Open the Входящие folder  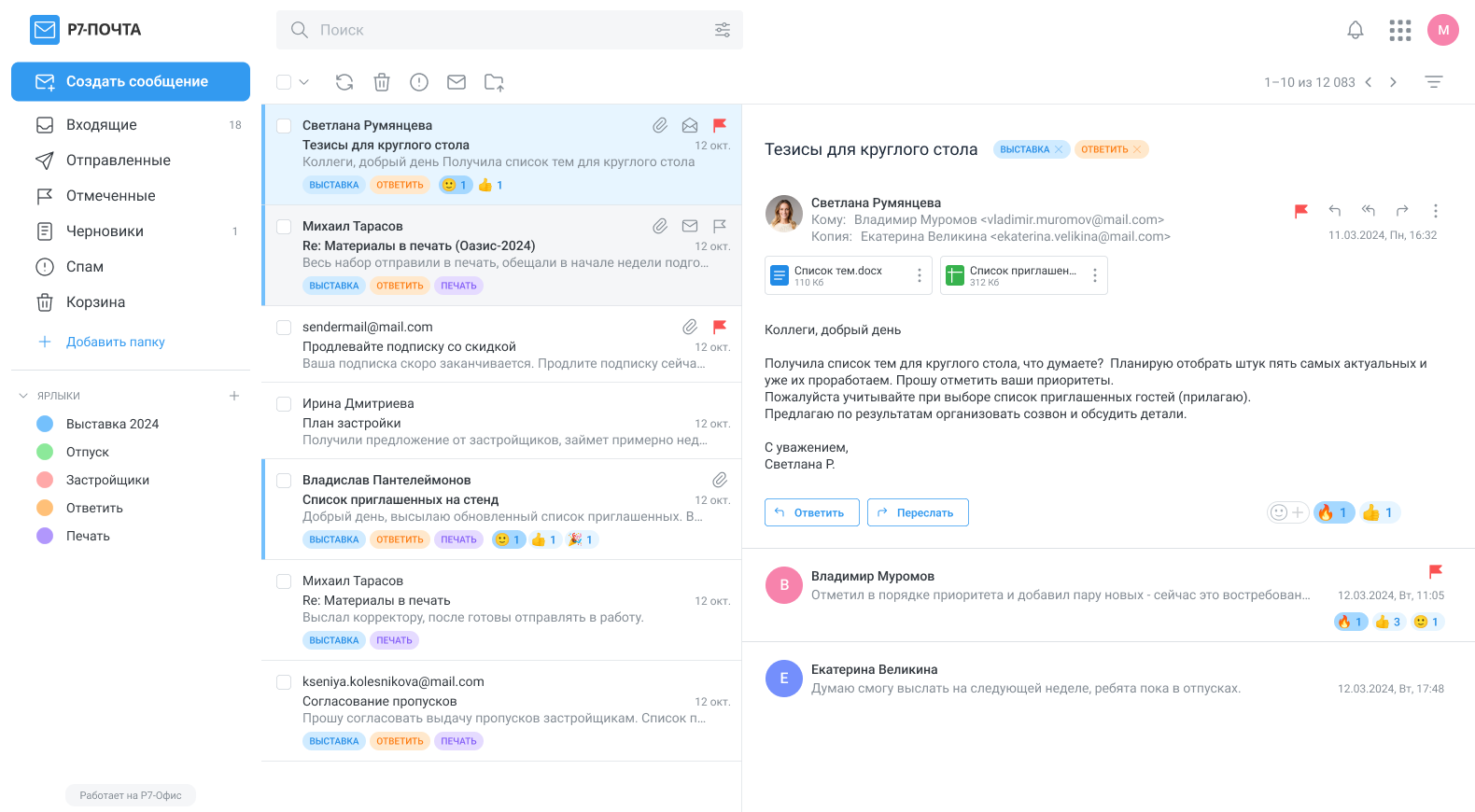click(x=101, y=125)
